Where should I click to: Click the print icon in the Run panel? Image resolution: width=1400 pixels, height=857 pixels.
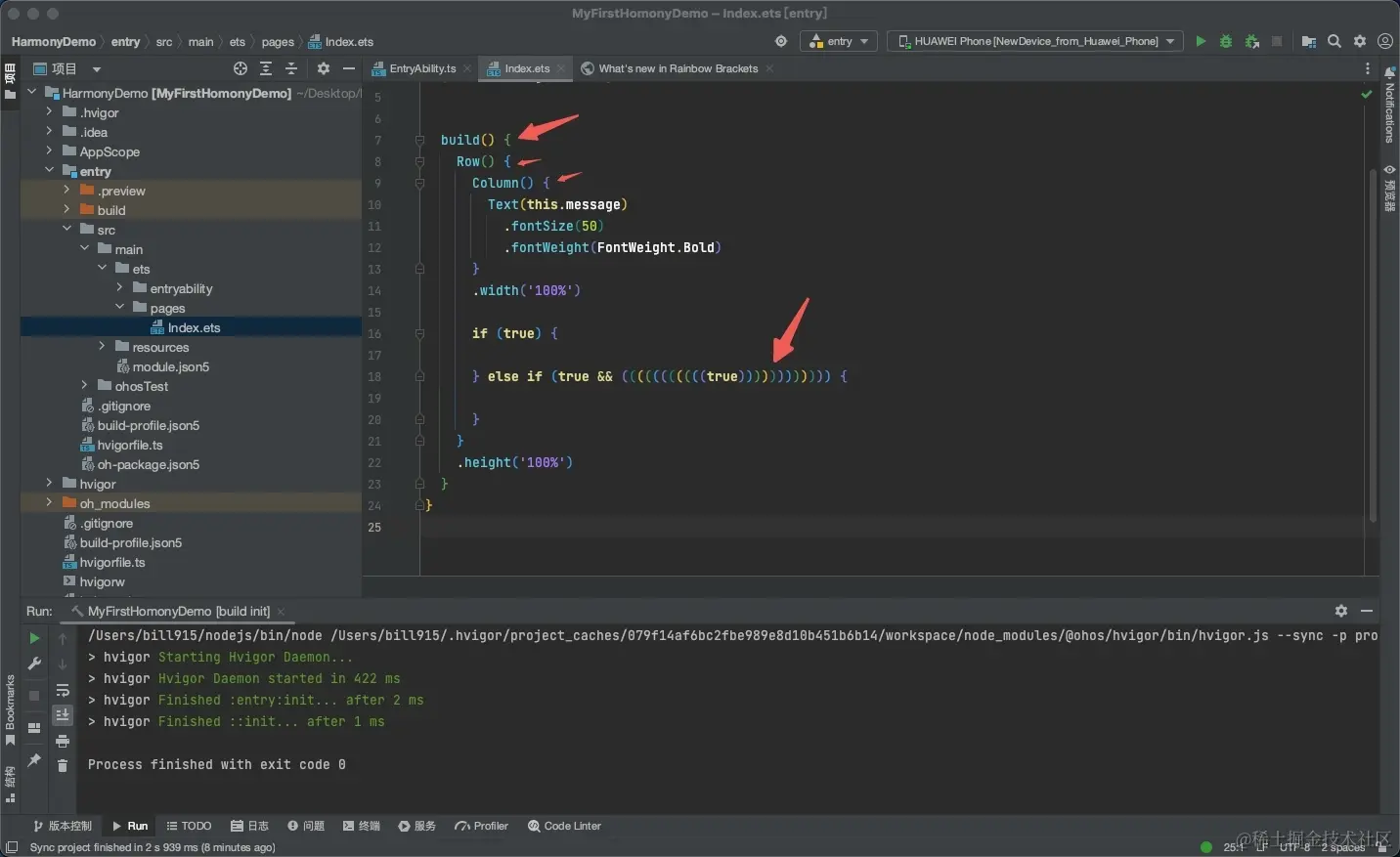tap(63, 741)
